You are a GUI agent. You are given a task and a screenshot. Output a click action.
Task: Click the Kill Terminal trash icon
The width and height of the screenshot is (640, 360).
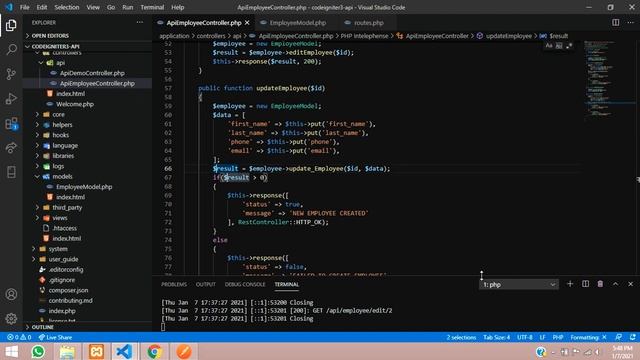click(600, 284)
